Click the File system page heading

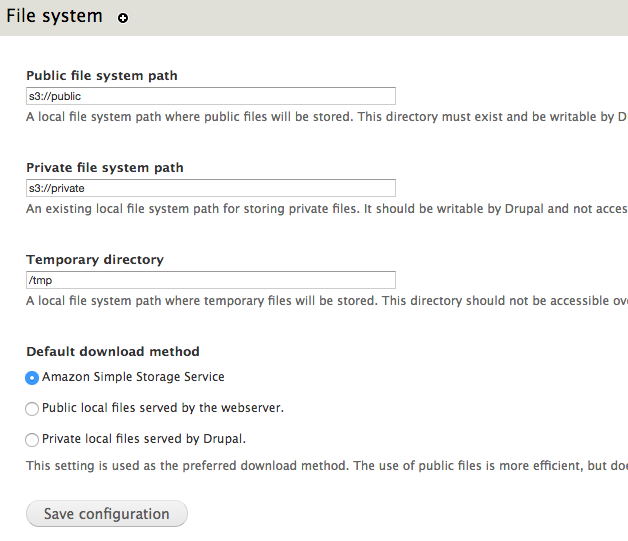[x=54, y=16]
